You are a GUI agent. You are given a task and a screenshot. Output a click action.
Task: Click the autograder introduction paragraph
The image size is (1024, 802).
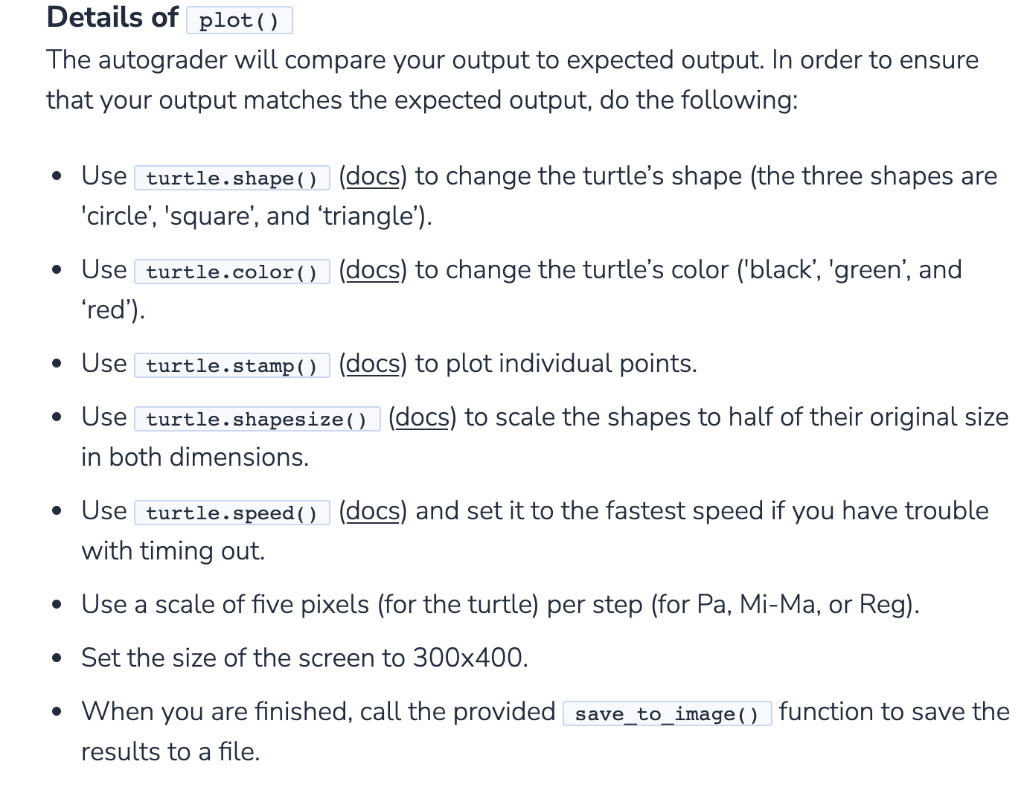point(512,80)
